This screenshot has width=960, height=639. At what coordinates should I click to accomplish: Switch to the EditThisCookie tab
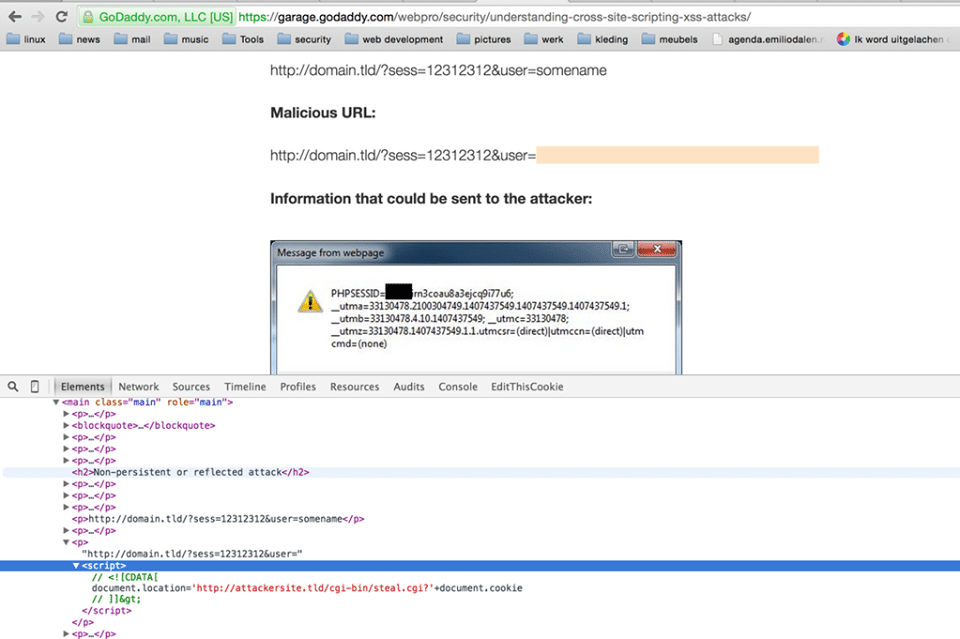(527, 387)
